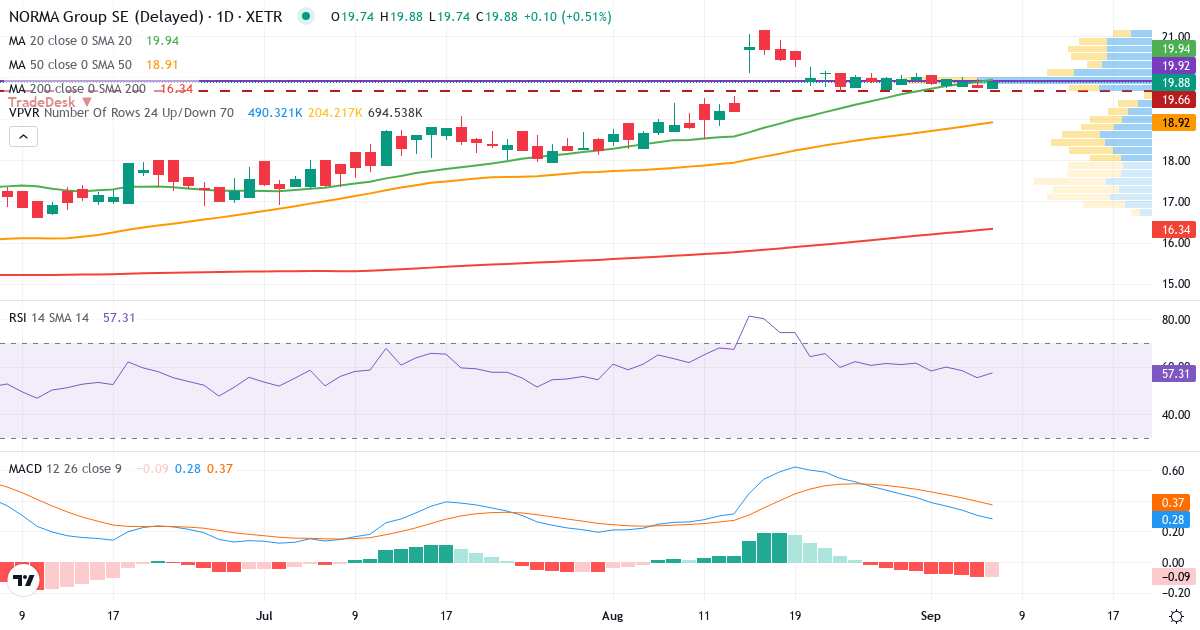
Task: Select the VPVR Number Of Rows legend
Action: point(122,113)
